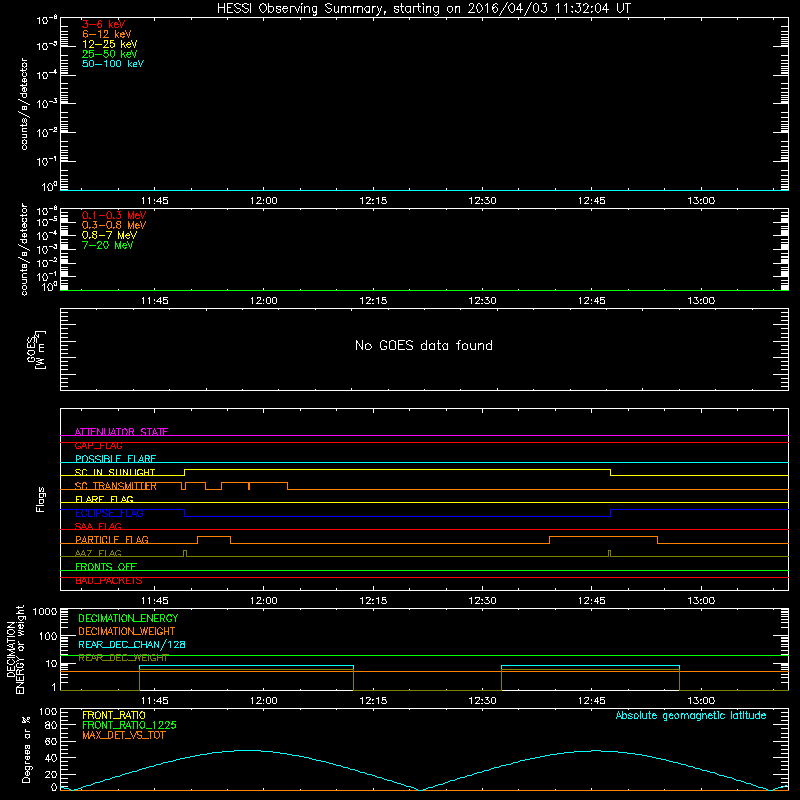Click the 12:30 tick label under decimation panel
This screenshot has height=800, width=800.
(482, 701)
